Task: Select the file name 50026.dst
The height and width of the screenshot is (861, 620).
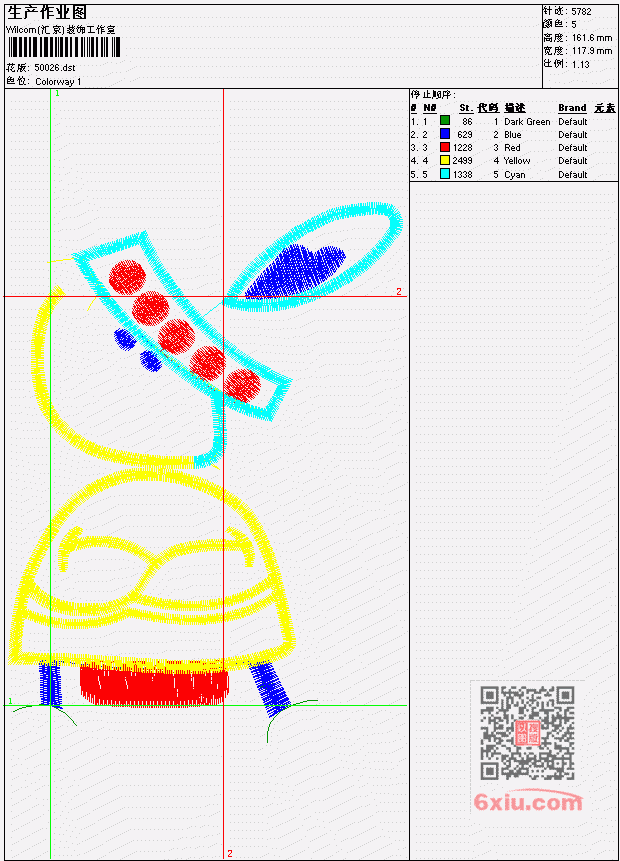Action: pos(55,68)
